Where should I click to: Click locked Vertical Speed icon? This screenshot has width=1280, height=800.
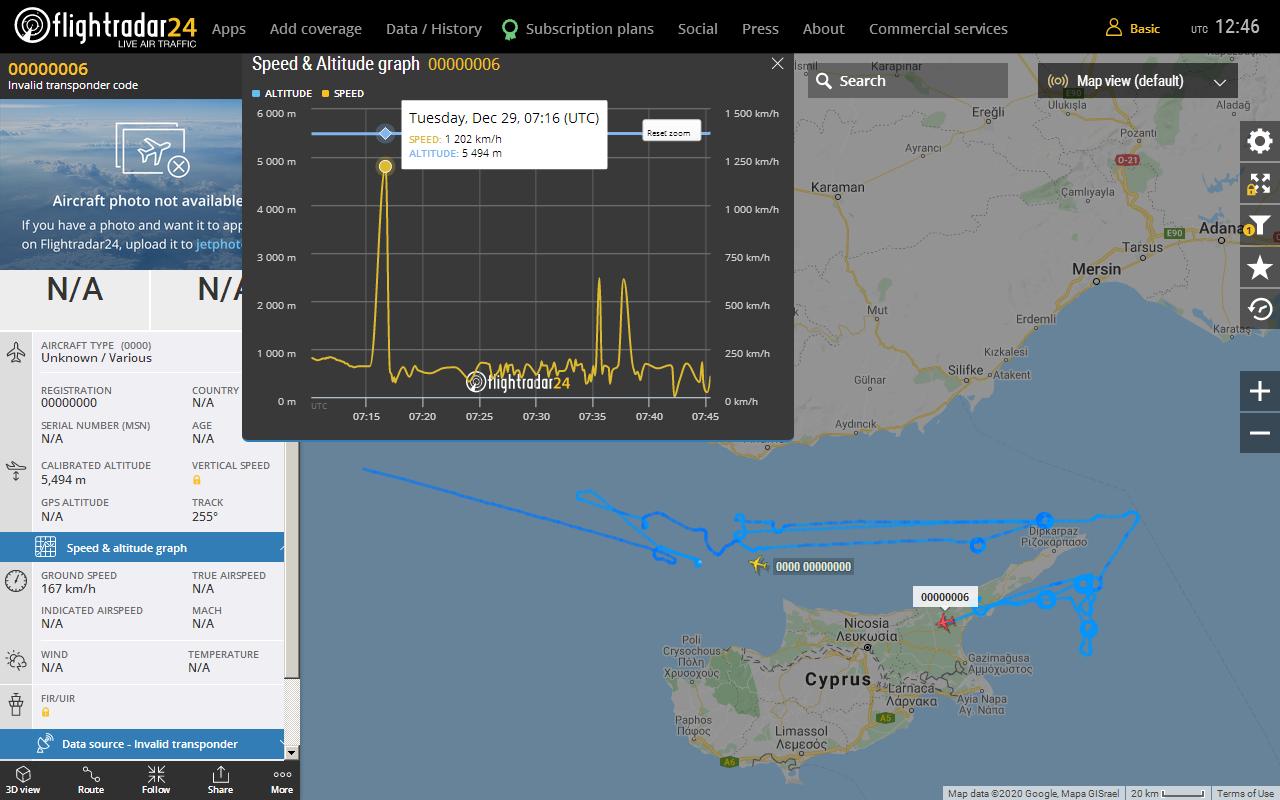tap(197, 480)
